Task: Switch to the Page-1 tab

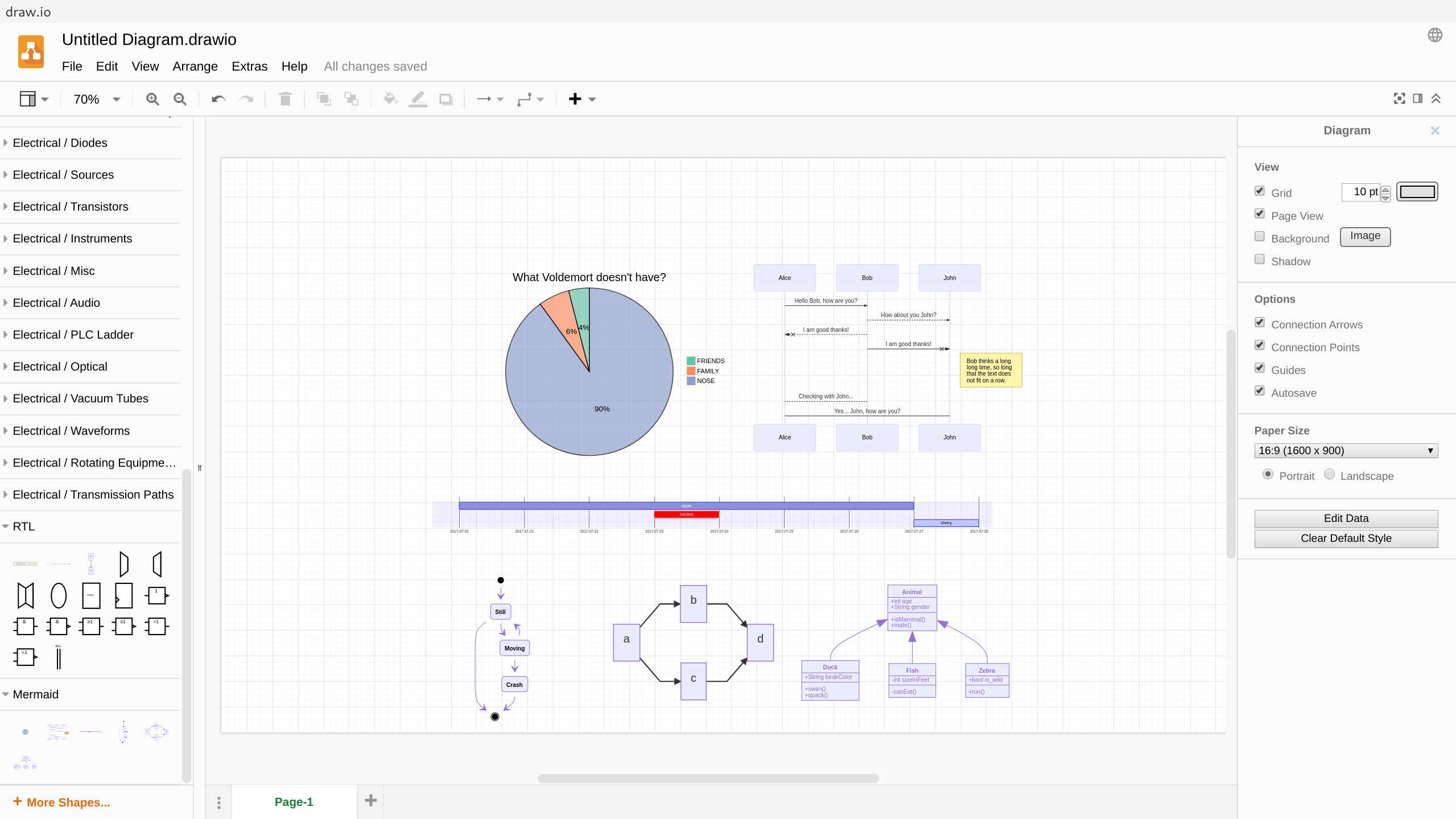Action: coord(294,801)
